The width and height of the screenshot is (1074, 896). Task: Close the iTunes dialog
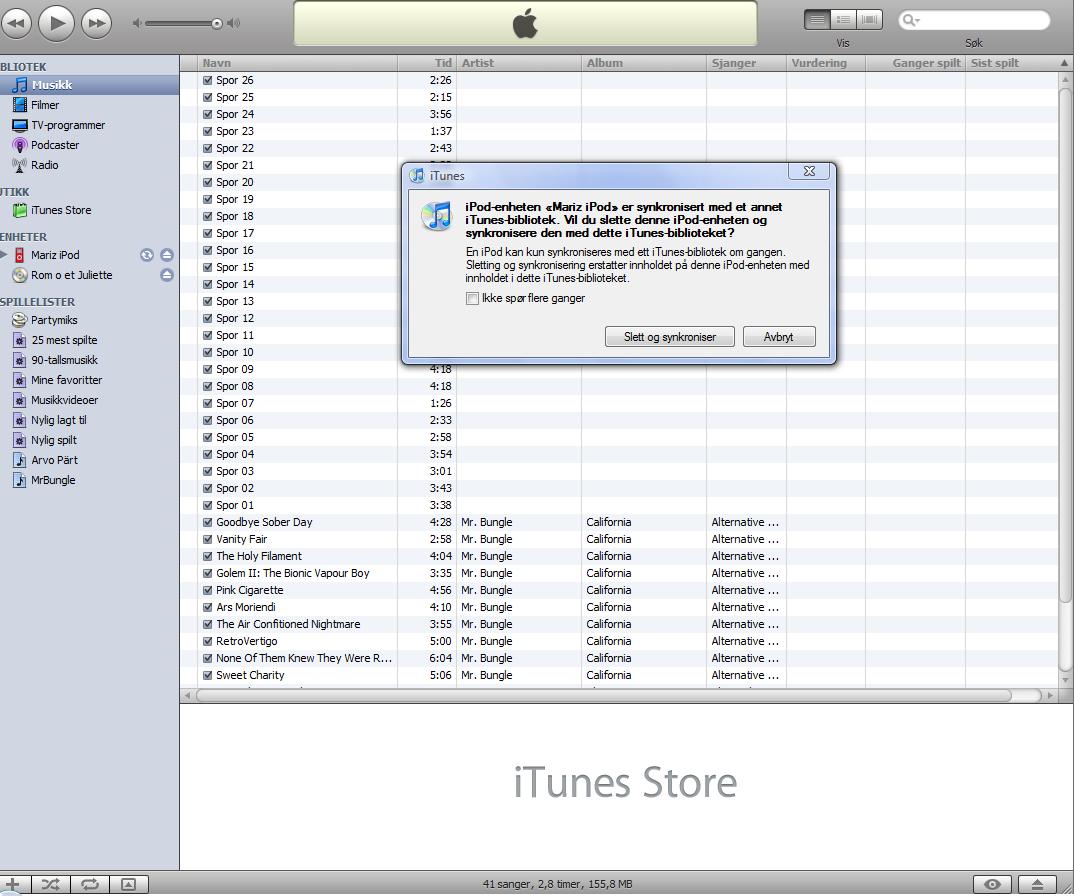pyautogui.click(x=809, y=171)
